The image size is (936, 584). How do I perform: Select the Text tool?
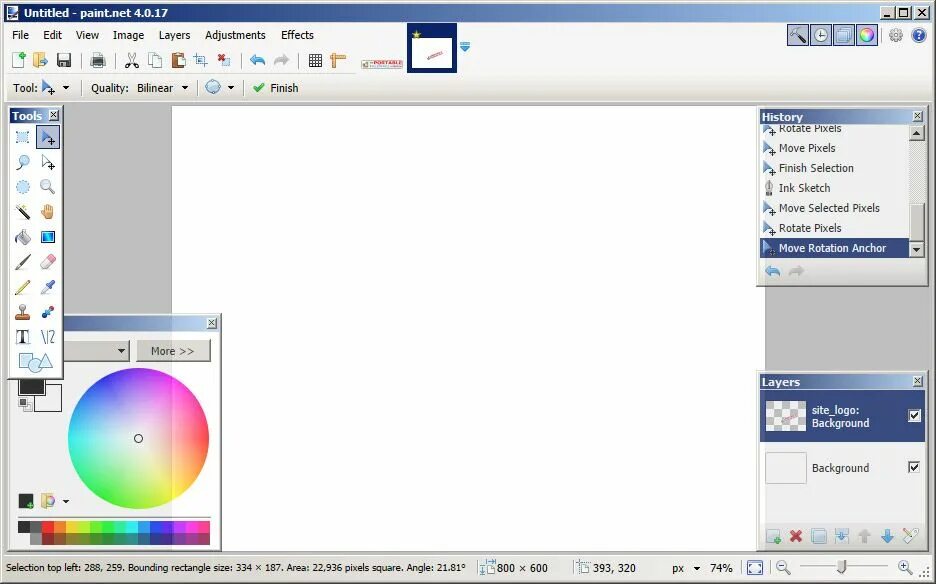[23, 337]
